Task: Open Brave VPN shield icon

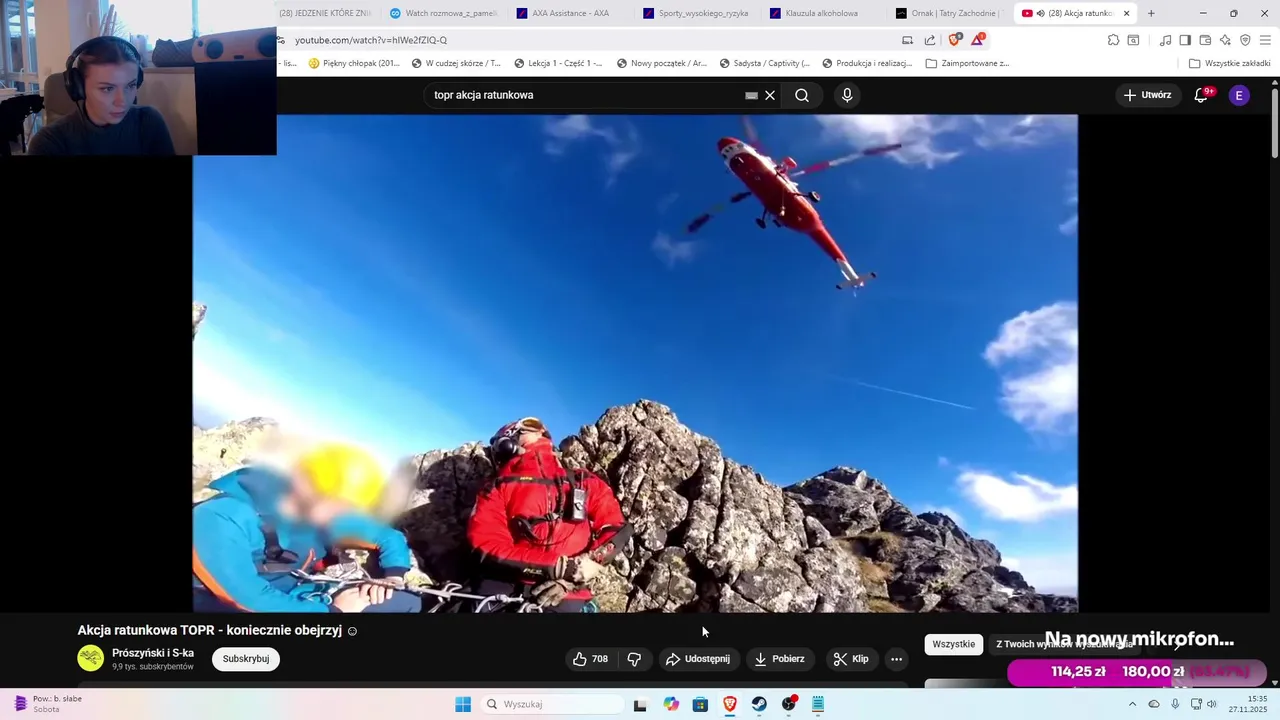Action: 1245,40
